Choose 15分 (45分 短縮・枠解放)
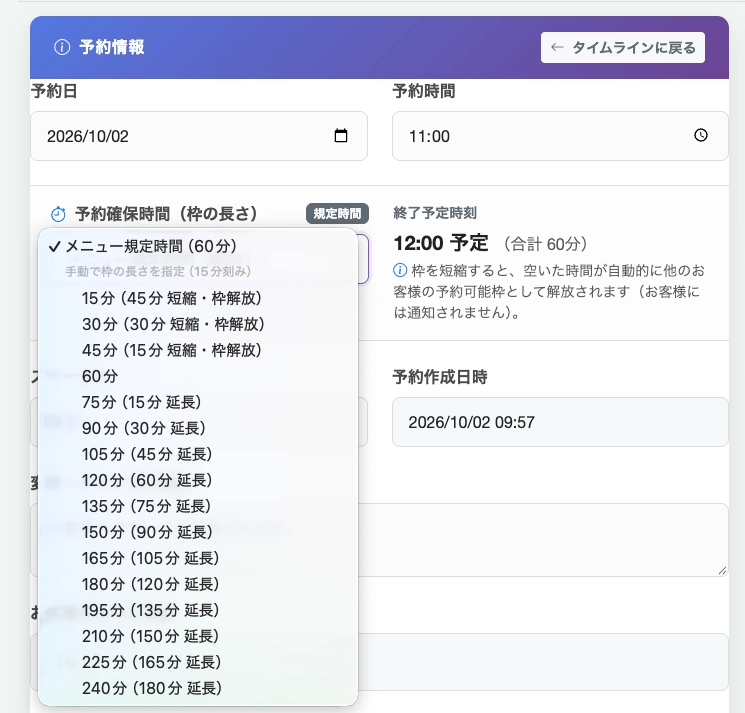The image size is (745, 713). pos(198,298)
